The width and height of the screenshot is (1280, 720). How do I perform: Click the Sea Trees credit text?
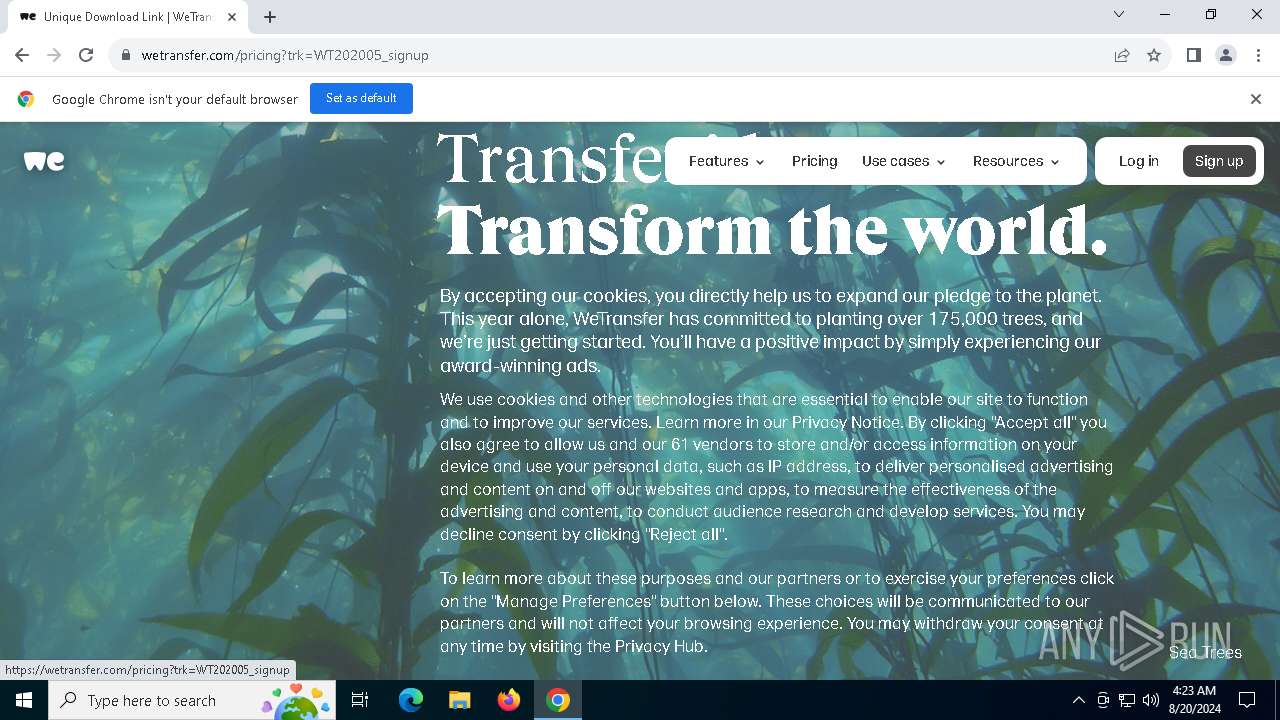pyautogui.click(x=1205, y=652)
